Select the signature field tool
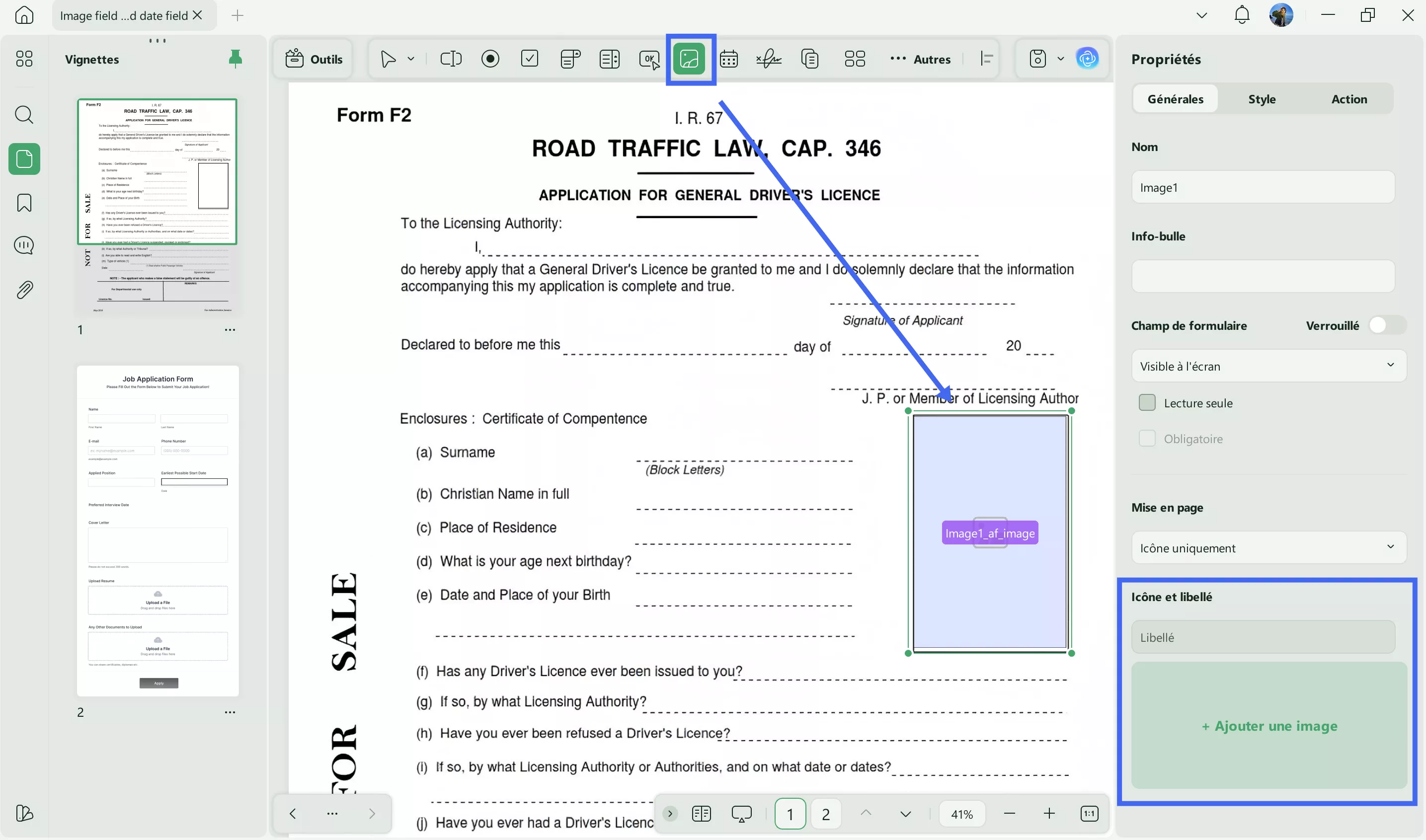The image size is (1426, 840). (x=769, y=59)
